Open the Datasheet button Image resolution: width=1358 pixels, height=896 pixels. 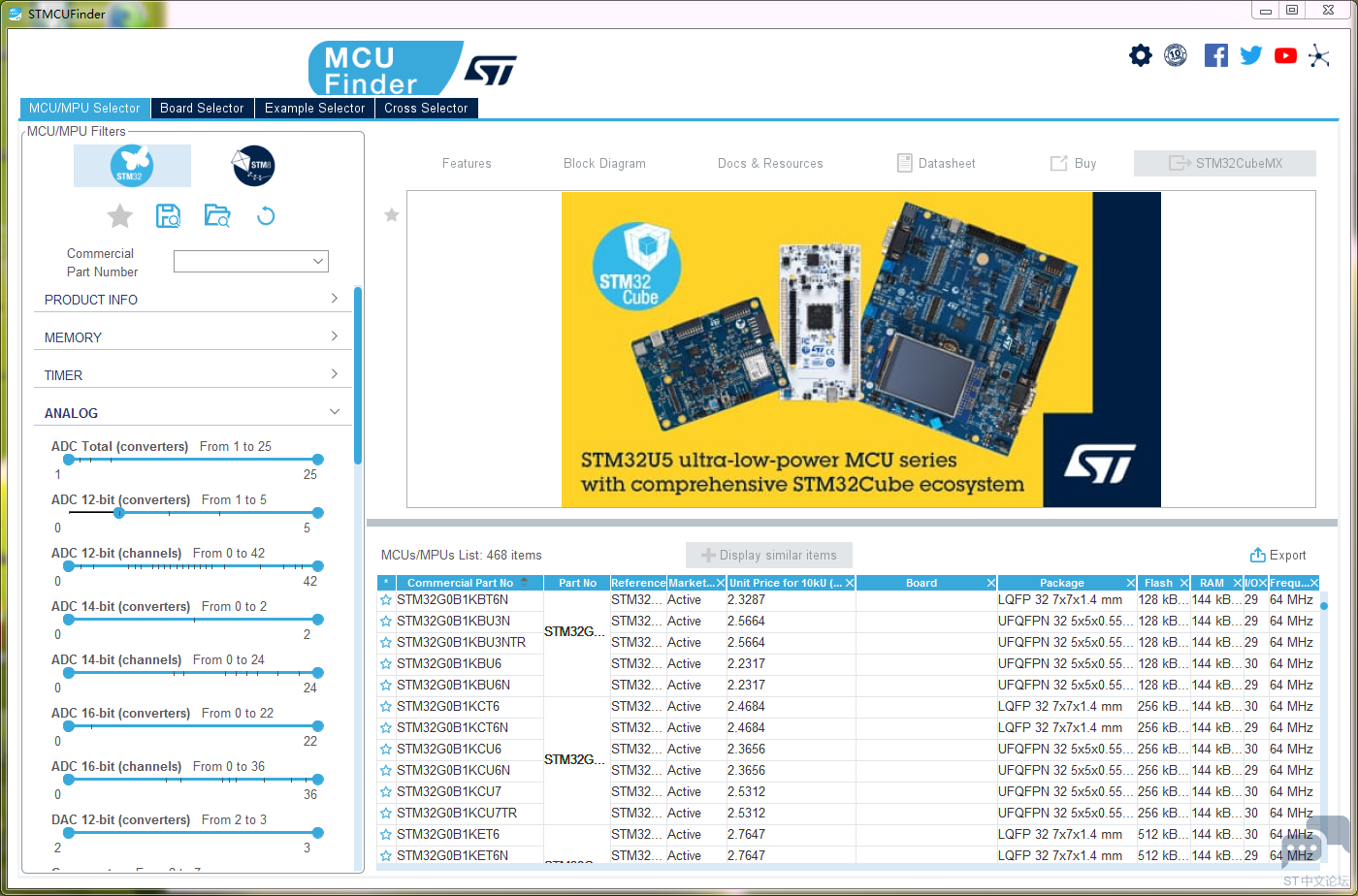click(936, 164)
